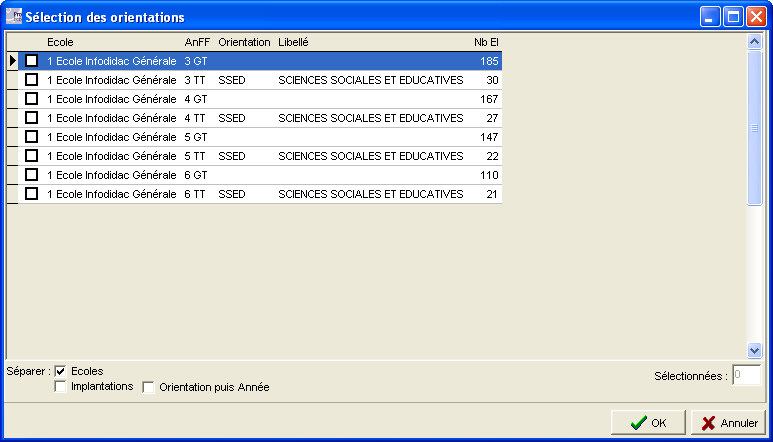The height and width of the screenshot is (442, 773).
Task: Select the 5 TT SCIENCES SOCIALES ET EDUCATIVES row
Action: click(370, 156)
